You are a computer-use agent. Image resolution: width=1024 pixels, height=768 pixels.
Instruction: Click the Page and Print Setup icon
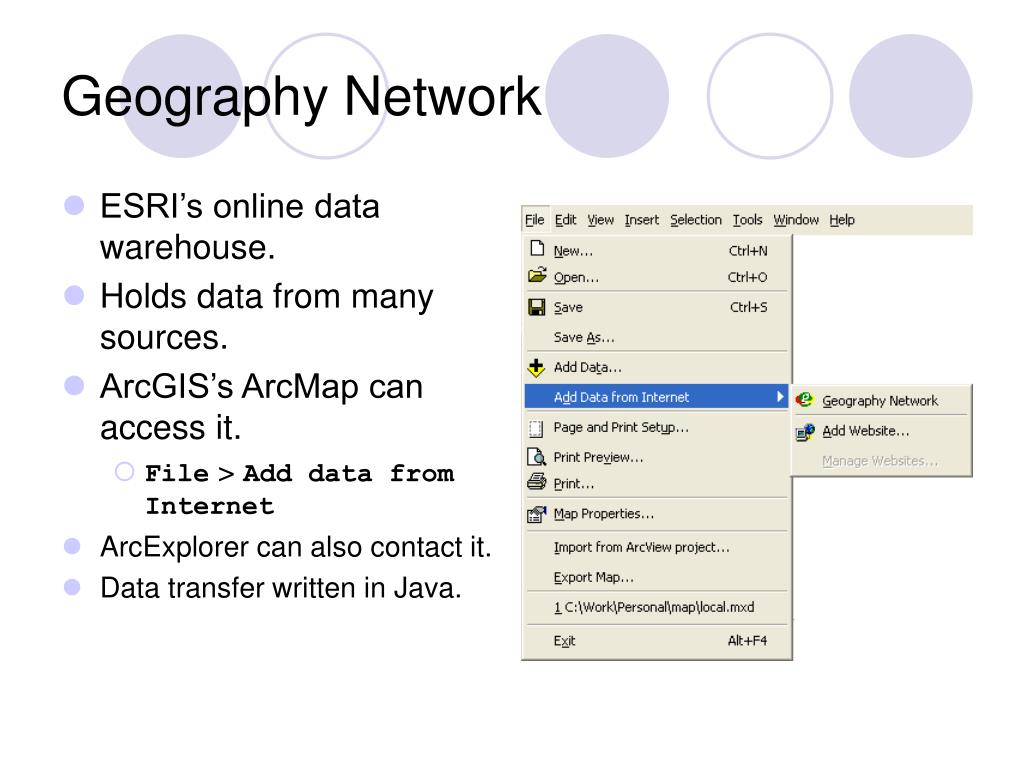(536, 428)
